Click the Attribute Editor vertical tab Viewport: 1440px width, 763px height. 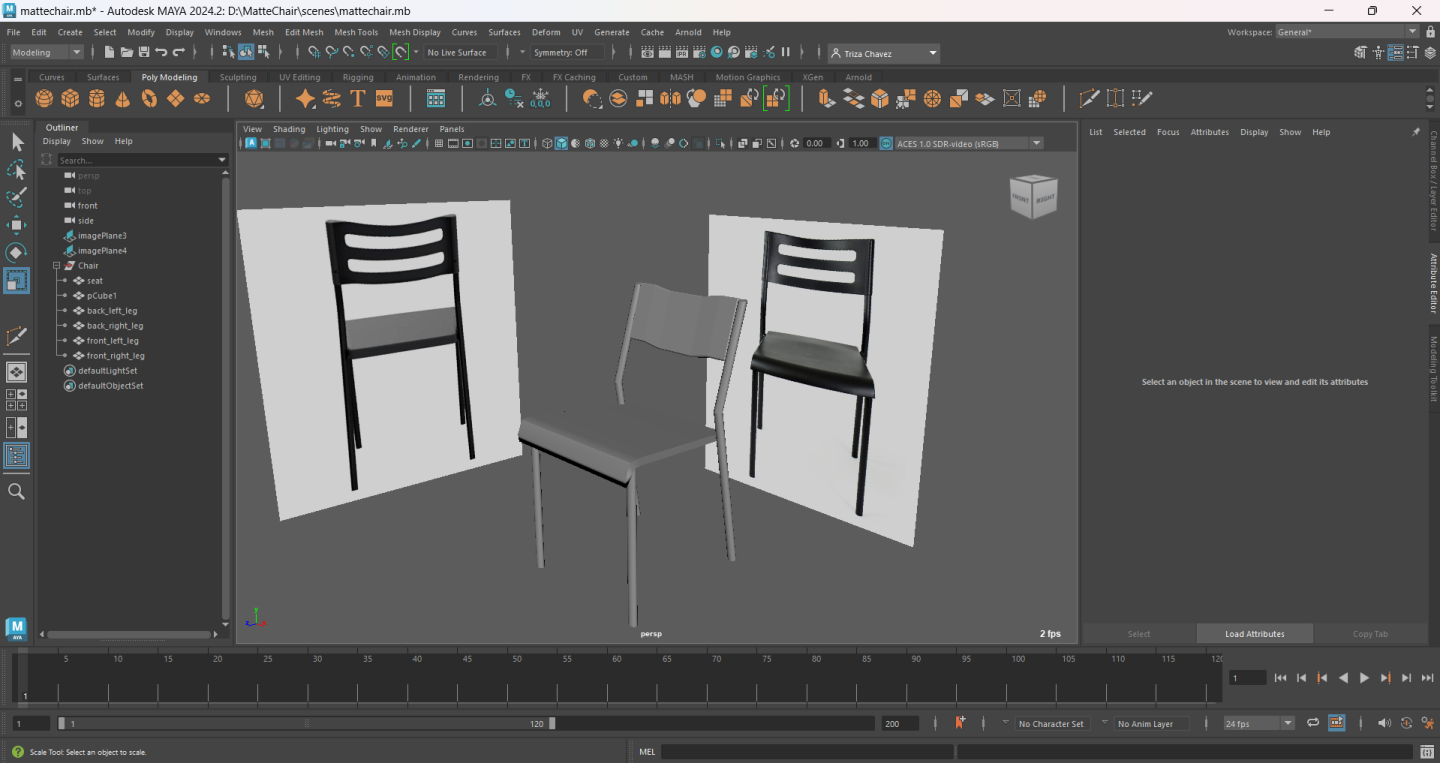tap(1433, 284)
